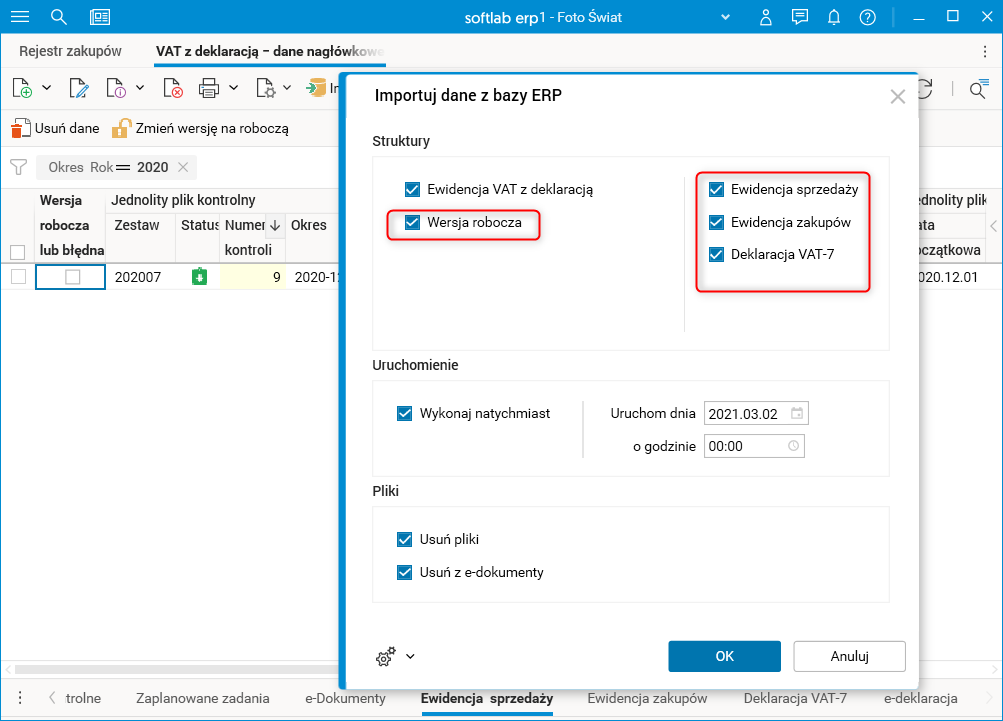Open the notifications bell
Screen dimensions: 1003x721
(x=833, y=17)
